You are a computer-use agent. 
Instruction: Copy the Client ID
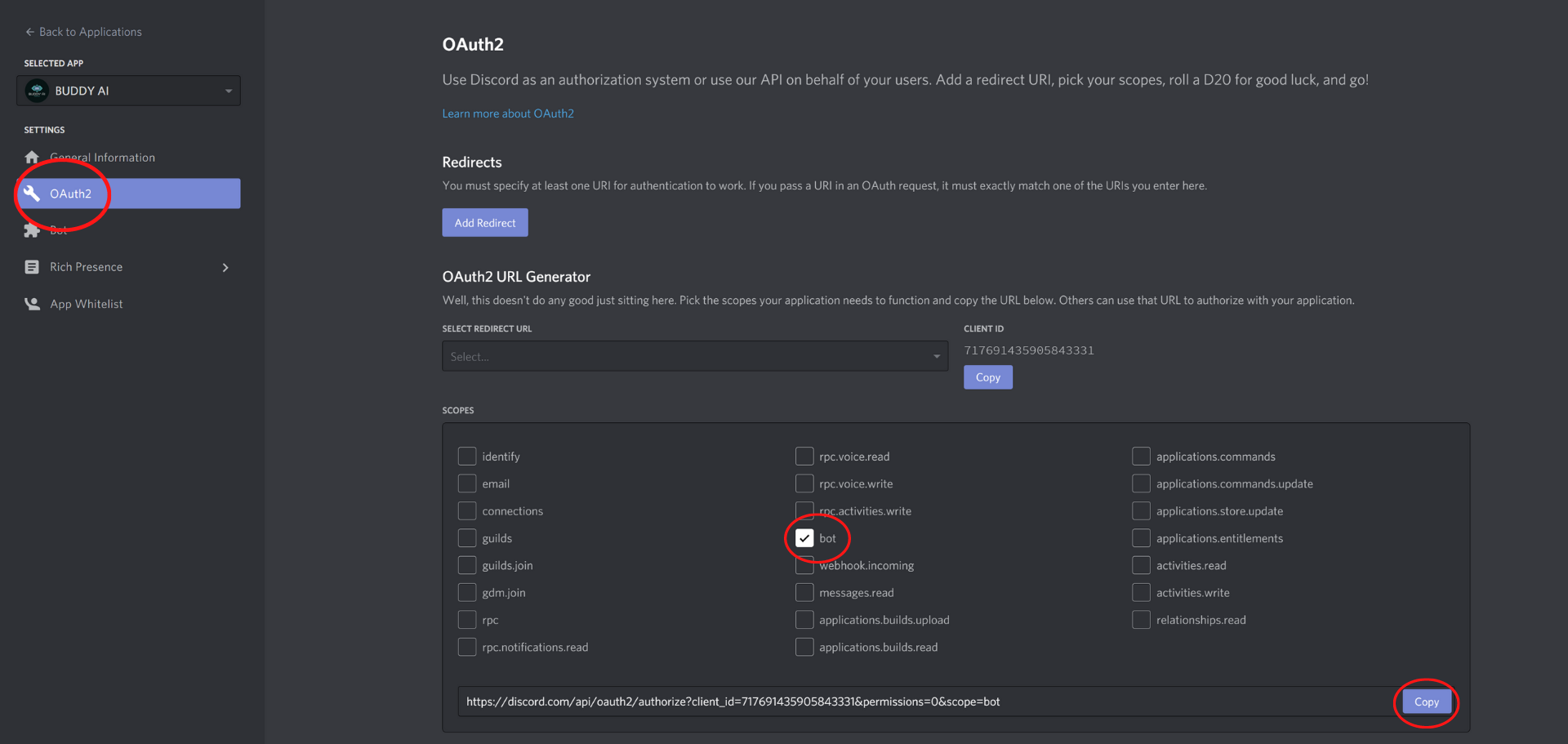click(988, 377)
